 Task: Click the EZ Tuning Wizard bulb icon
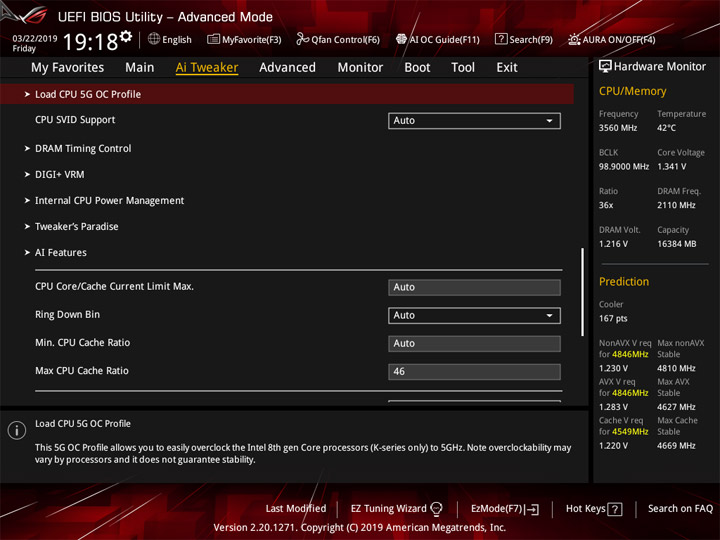point(436,508)
